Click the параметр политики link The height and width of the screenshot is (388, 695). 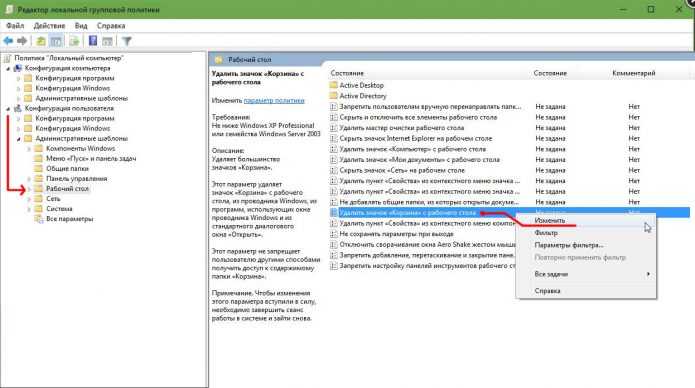click(274, 101)
